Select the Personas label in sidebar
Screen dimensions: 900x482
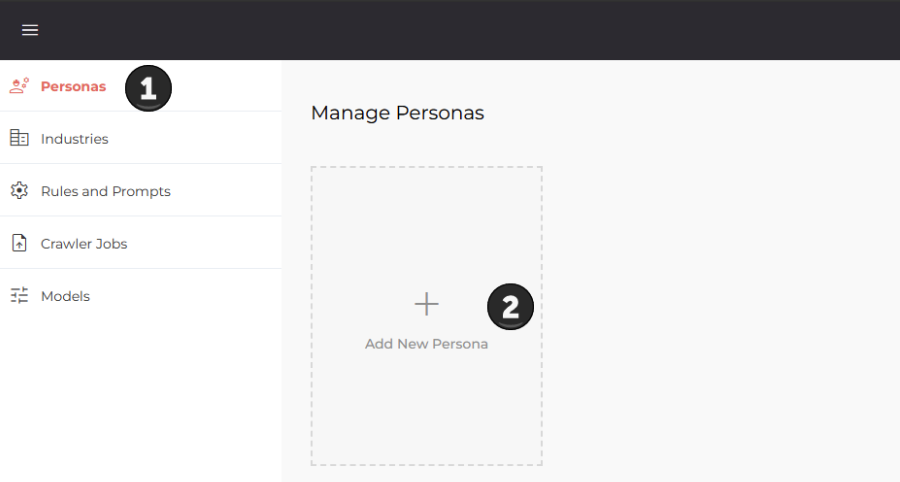(x=73, y=86)
